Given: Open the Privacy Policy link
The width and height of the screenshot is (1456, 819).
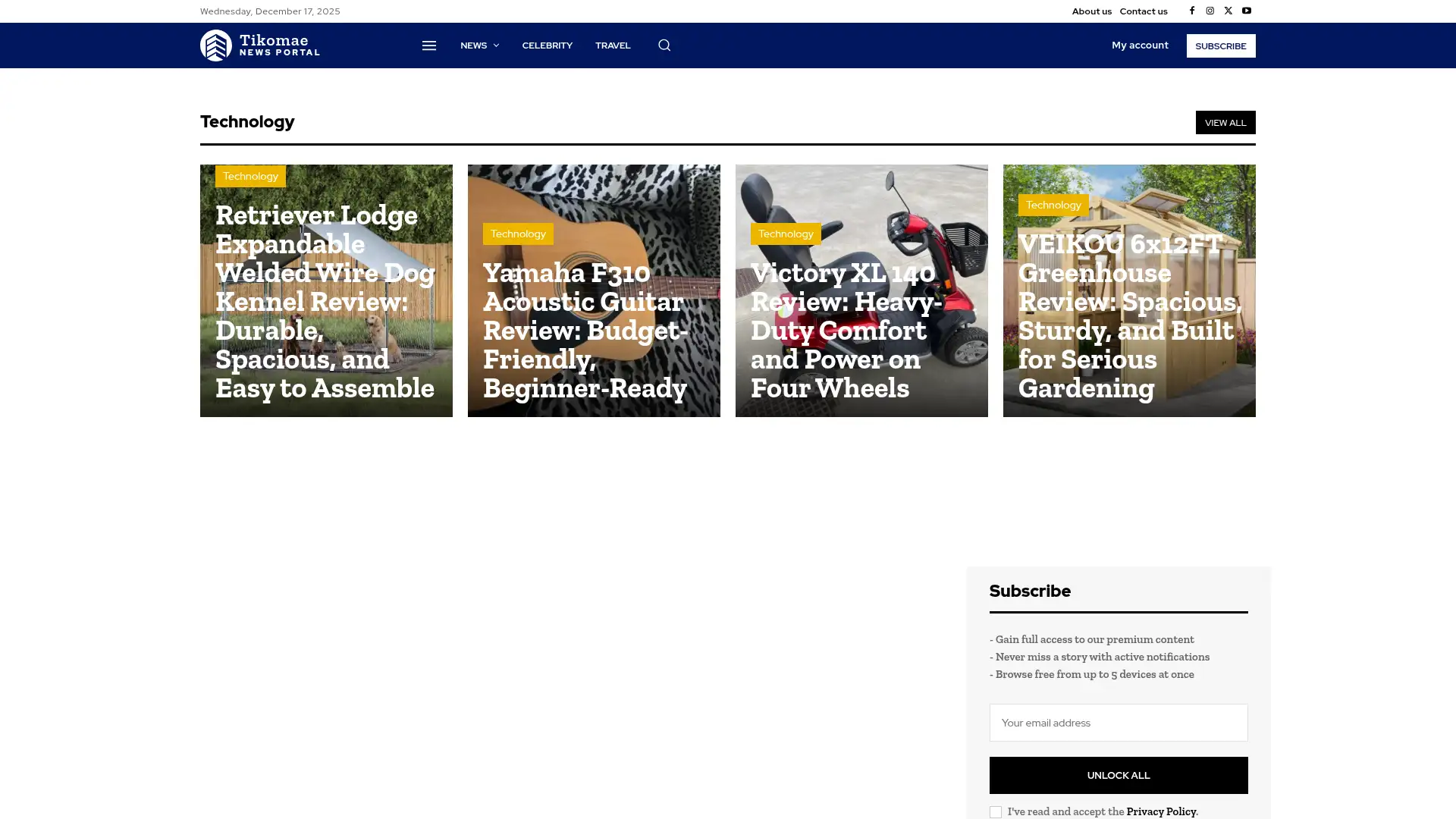Looking at the screenshot, I should pos(1160,811).
